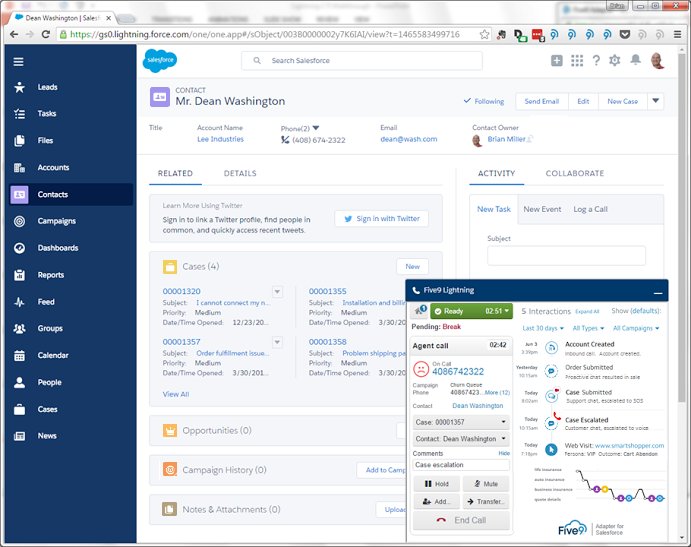Click the Edit button

[x=583, y=101]
